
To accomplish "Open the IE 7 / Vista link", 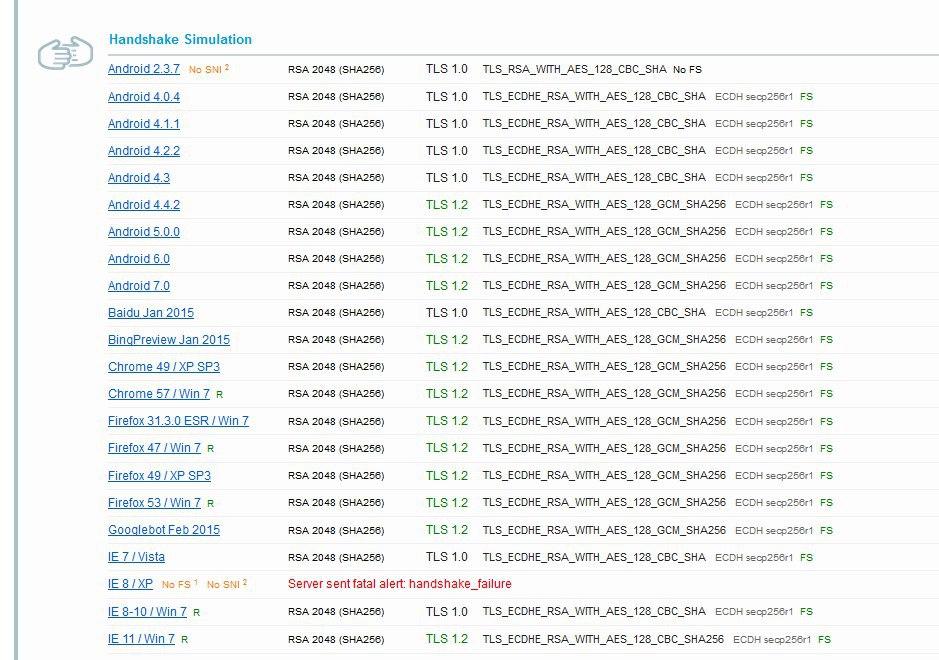I will (137, 556).
